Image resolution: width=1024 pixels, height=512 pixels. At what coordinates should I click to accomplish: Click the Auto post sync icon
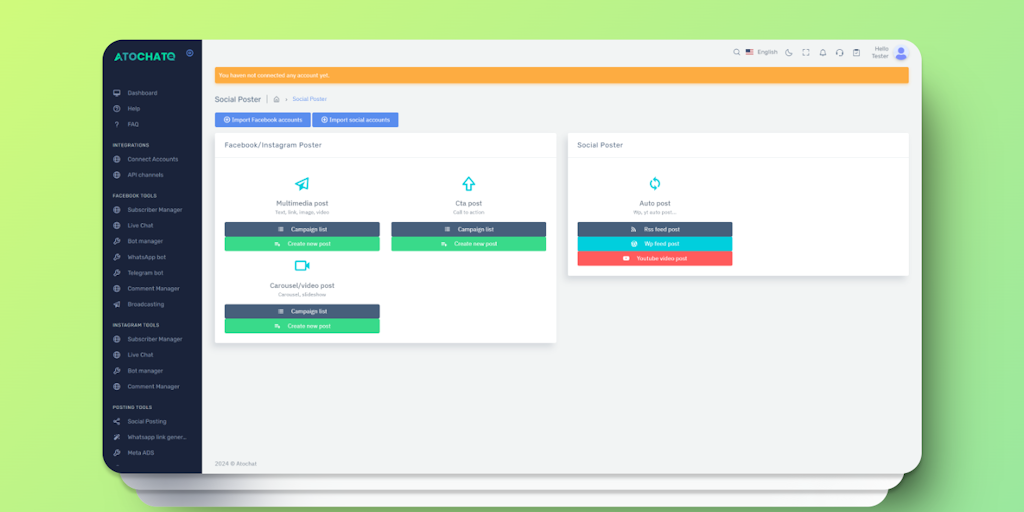654,184
